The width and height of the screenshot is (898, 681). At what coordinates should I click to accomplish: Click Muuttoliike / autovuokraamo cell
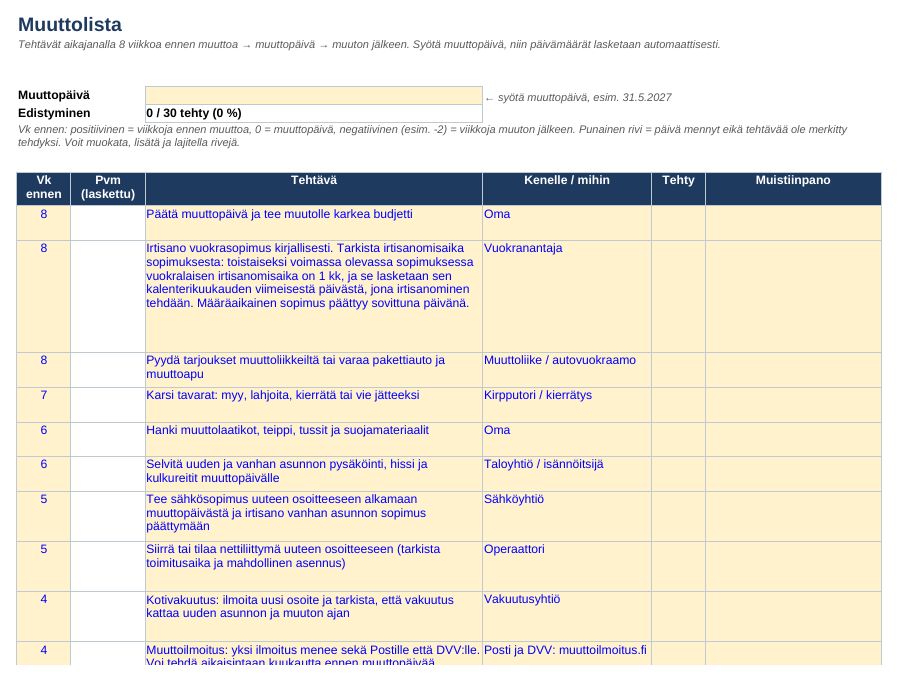[x=566, y=370]
